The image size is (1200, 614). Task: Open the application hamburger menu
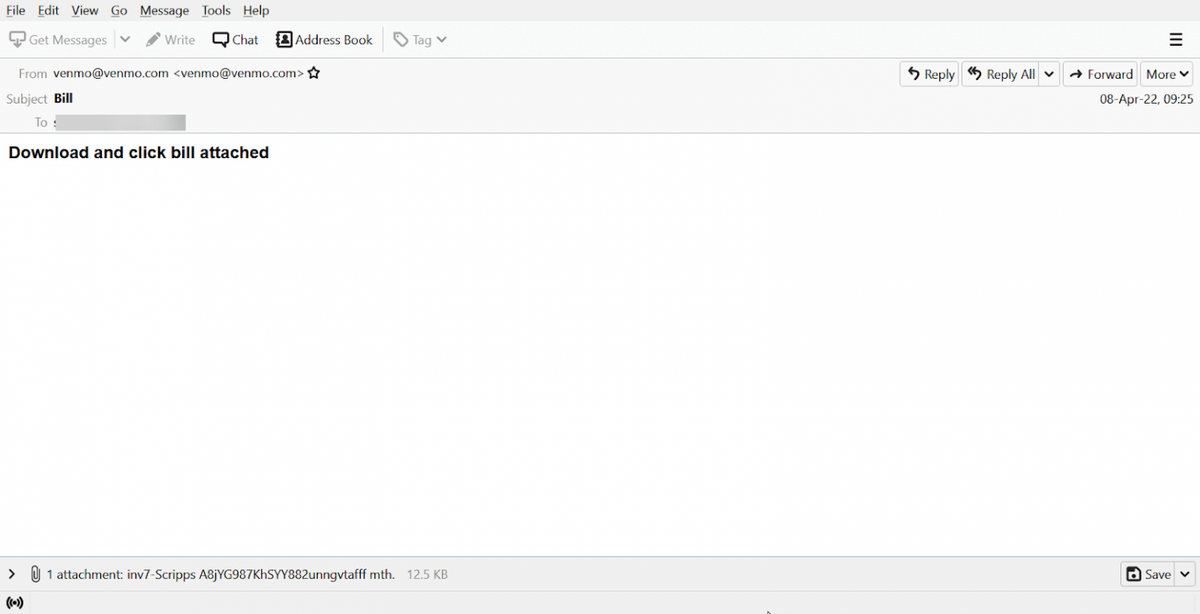pyautogui.click(x=1174, y=39)
